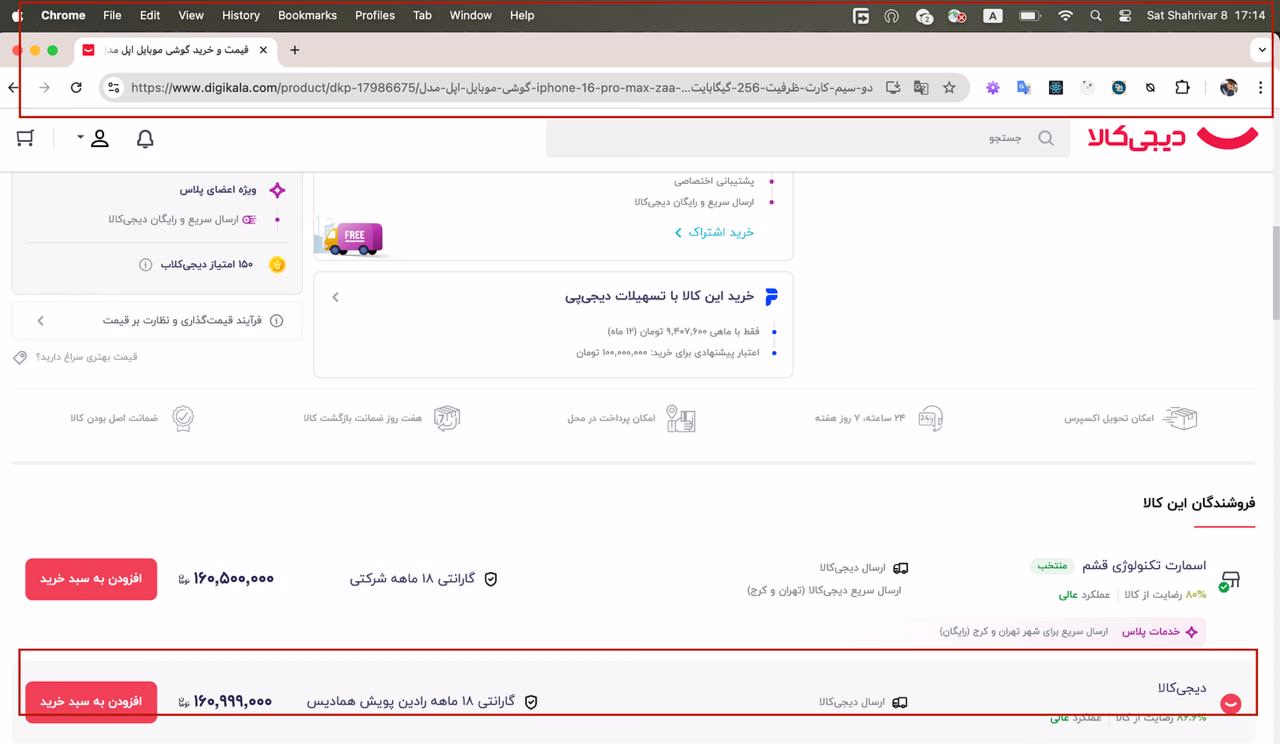Open the user account dropdown

[x=94, y=139]
